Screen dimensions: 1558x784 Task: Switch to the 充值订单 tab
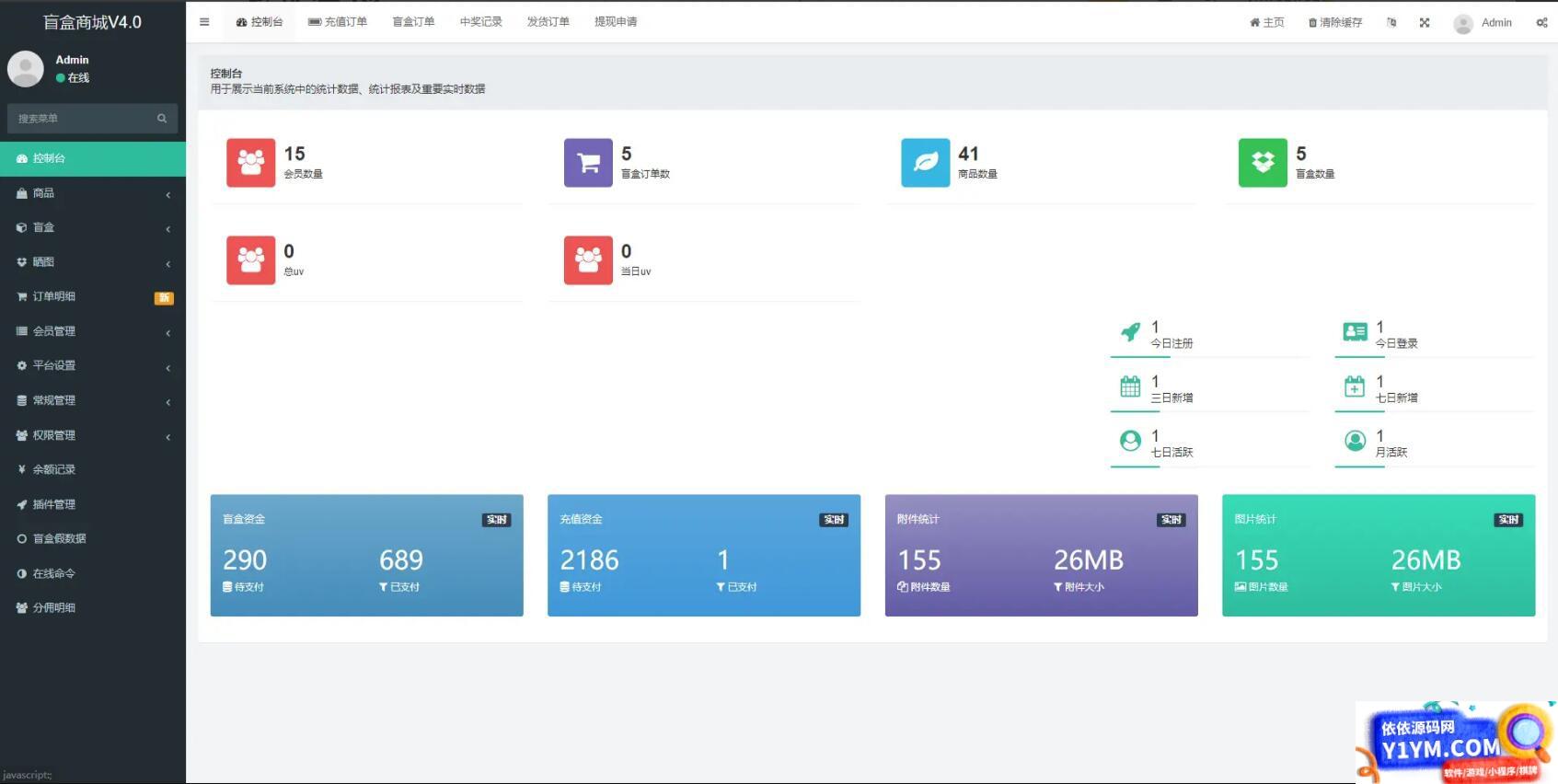click(338, 22)
